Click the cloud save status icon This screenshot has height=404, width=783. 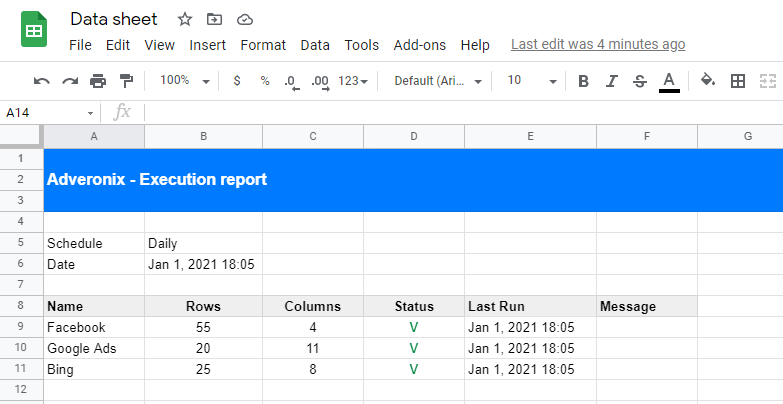pos(245,19)
